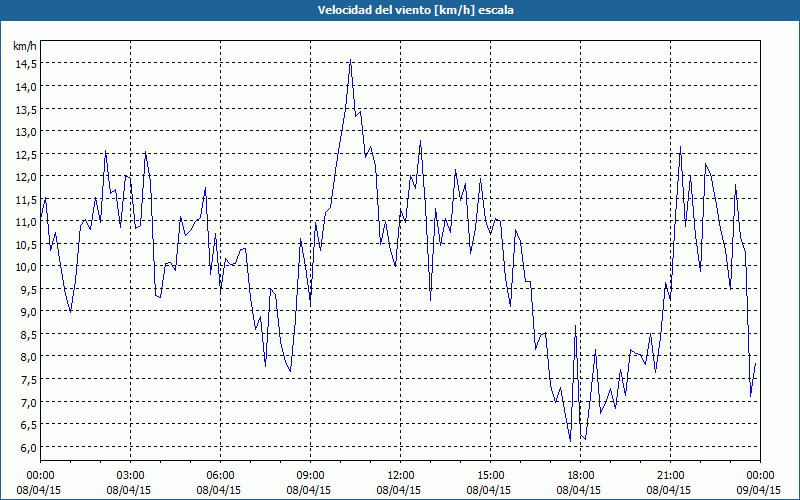Click the 6,0 y-axis label
The image size is (800, 500).
click(28, 446)
